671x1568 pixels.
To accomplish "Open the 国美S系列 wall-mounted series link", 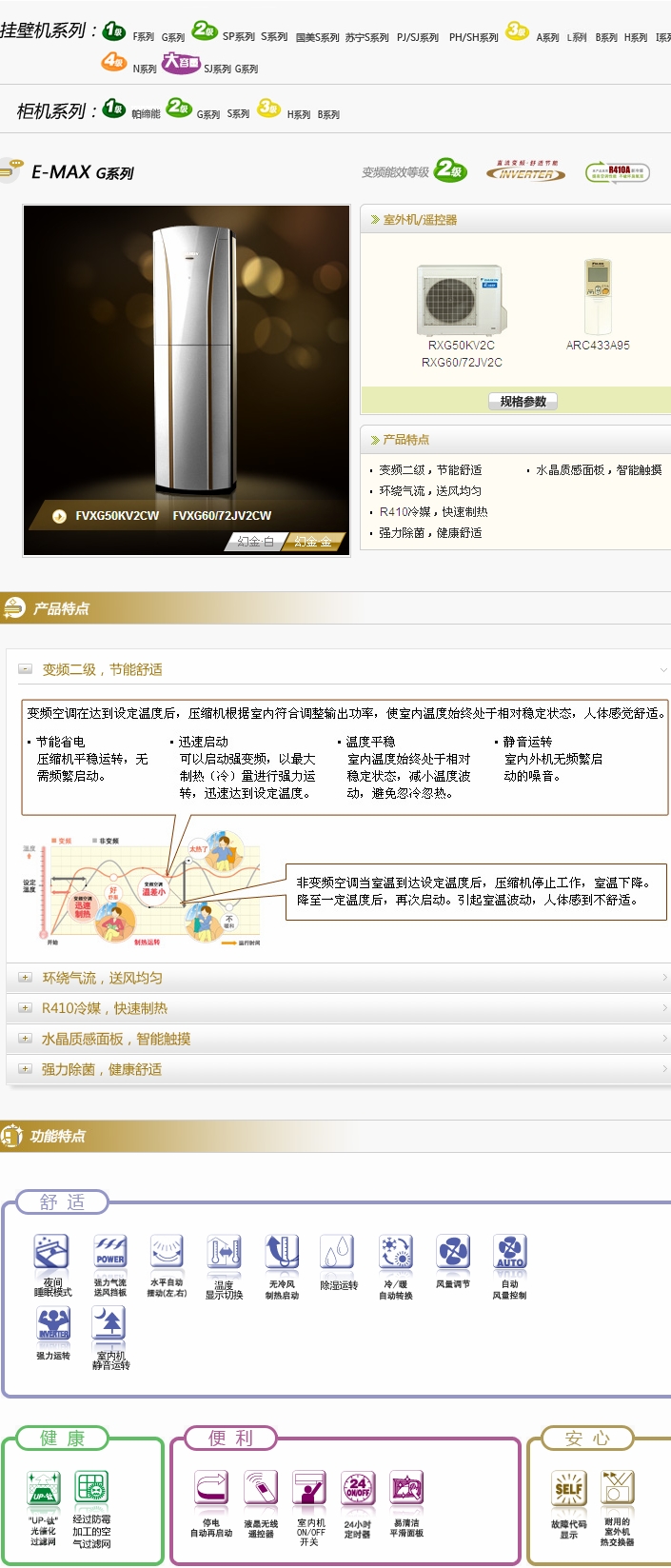I will coord(317,38).
